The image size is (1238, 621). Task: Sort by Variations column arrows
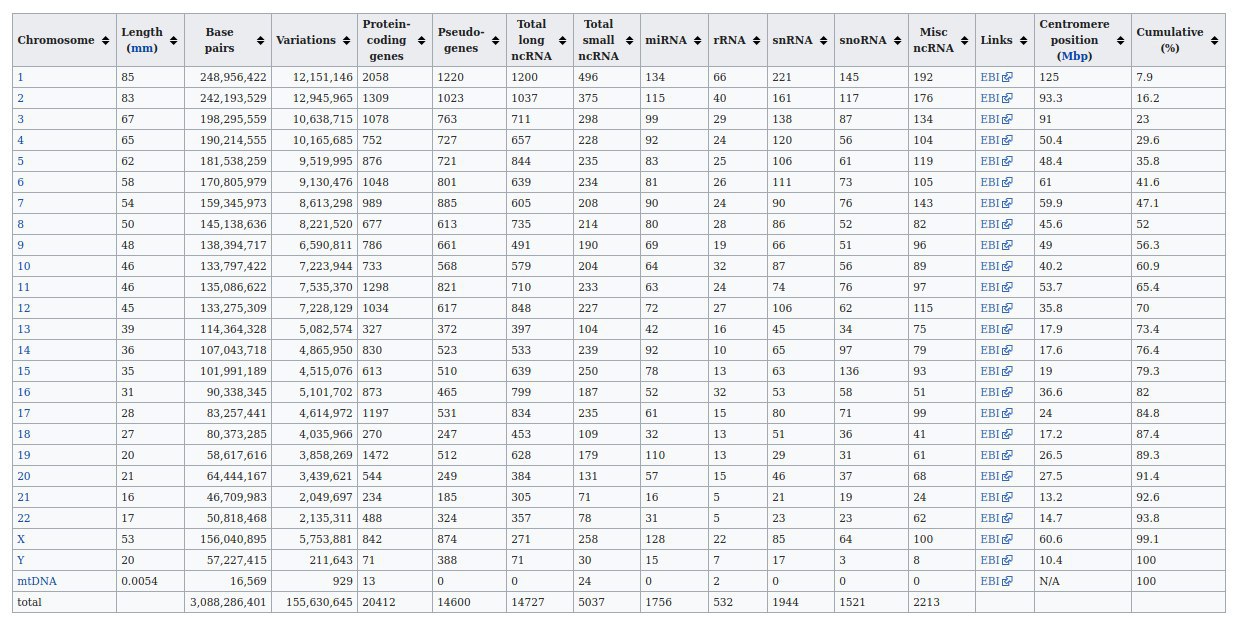coord(347,41)
